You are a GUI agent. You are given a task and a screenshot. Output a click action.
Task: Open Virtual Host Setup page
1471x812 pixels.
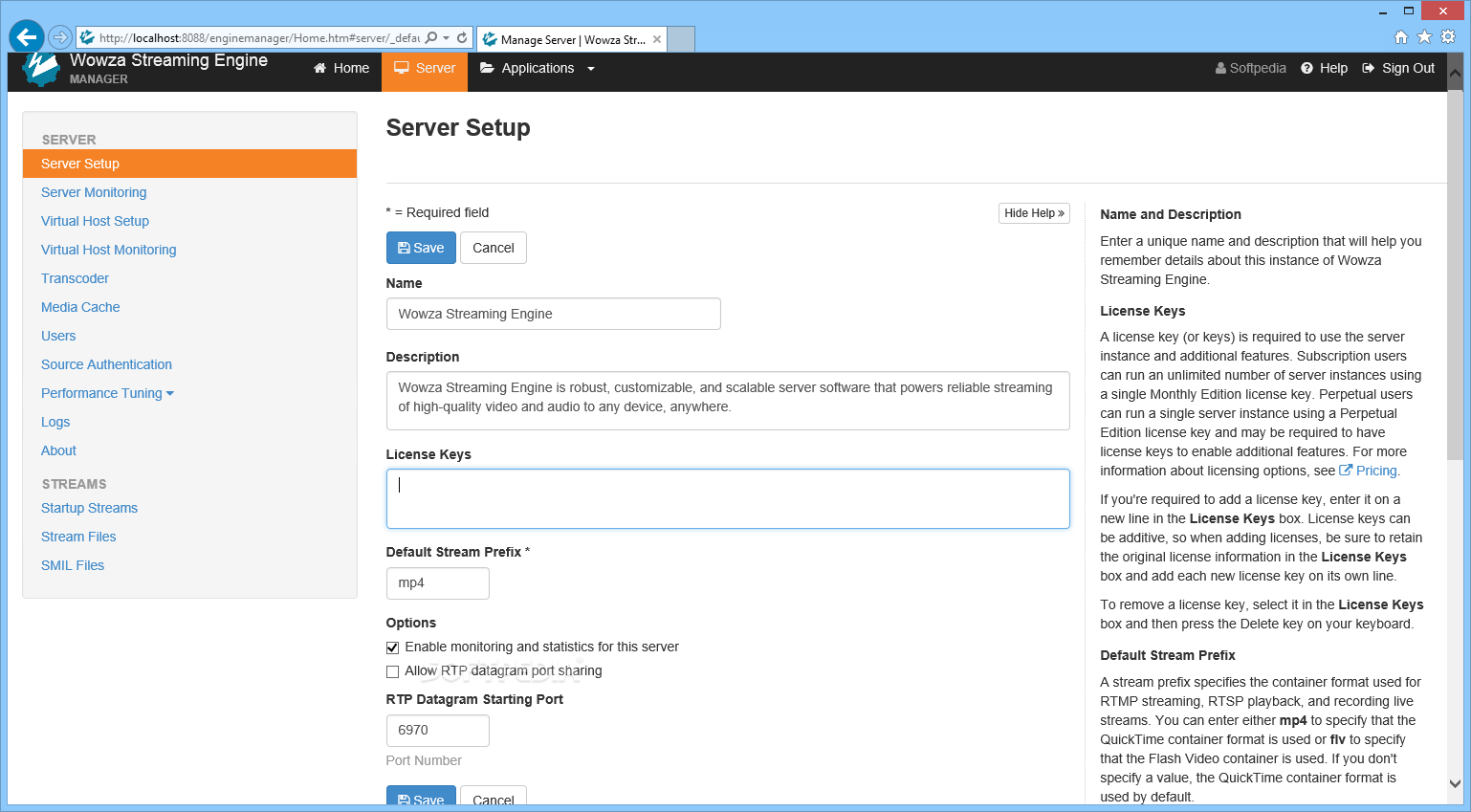tap(95, 221)
